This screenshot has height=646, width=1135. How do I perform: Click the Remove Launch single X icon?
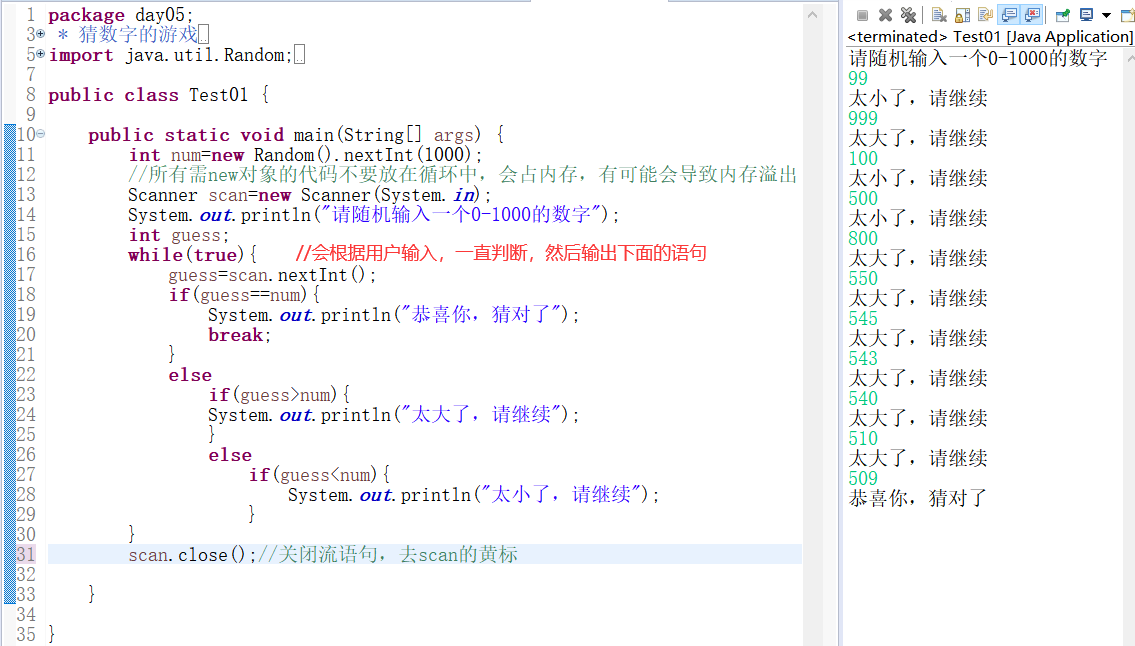tap(885, 15)
